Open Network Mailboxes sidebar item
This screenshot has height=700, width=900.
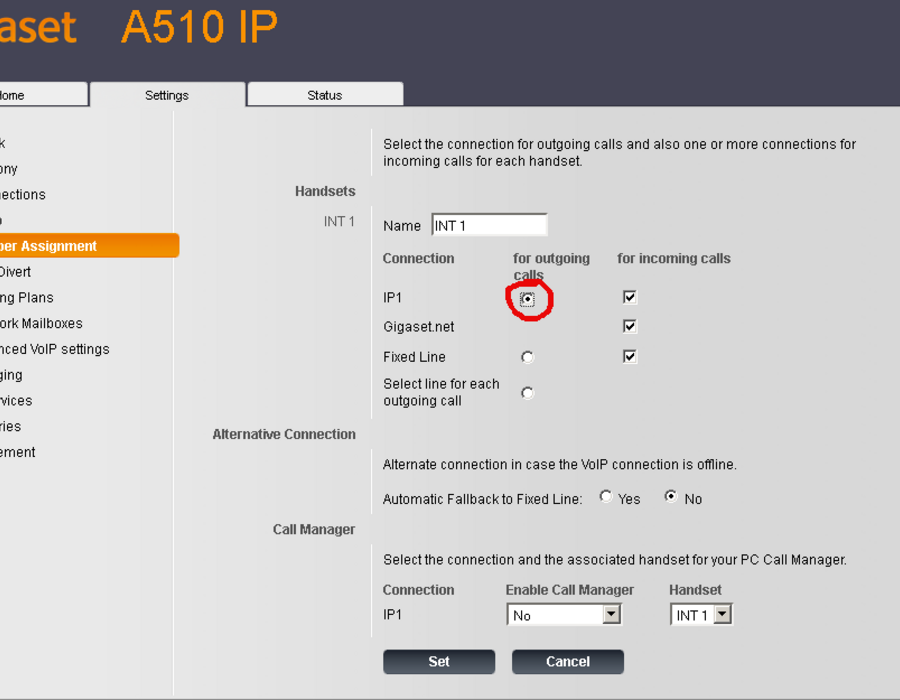coord(41,324)
